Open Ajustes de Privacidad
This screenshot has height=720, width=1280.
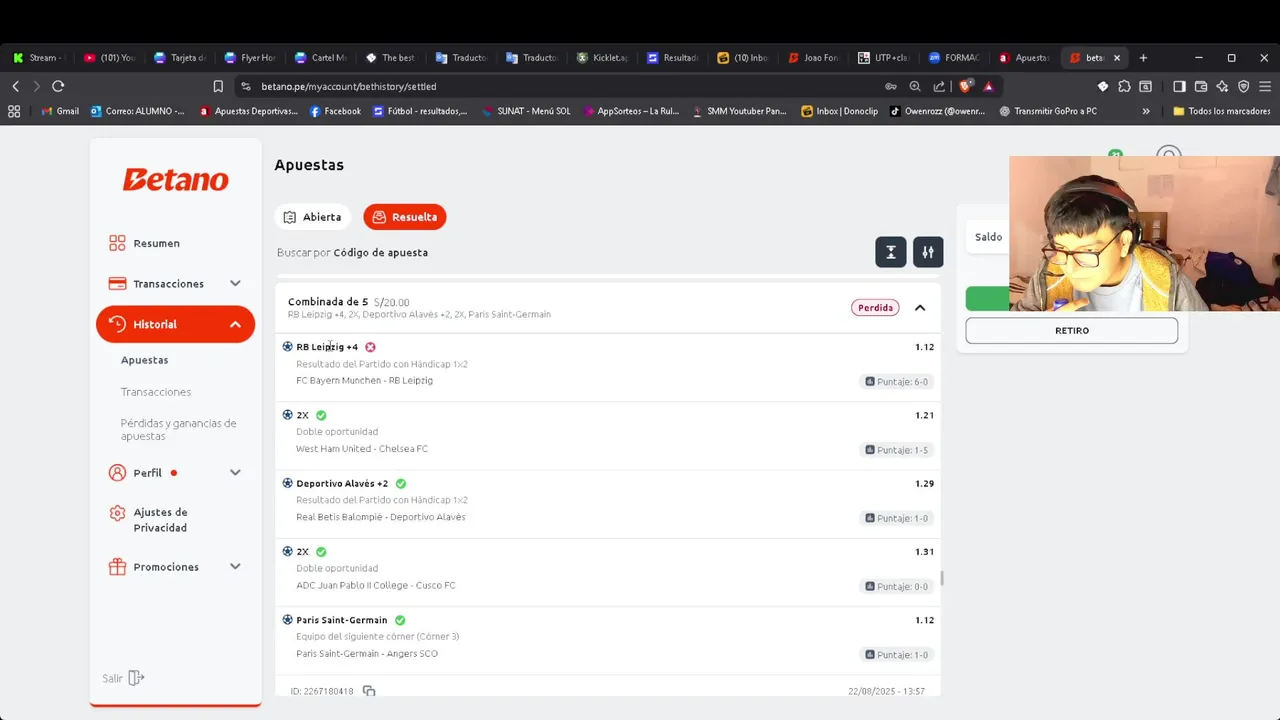pyautogui.click(x=160, y=520)
